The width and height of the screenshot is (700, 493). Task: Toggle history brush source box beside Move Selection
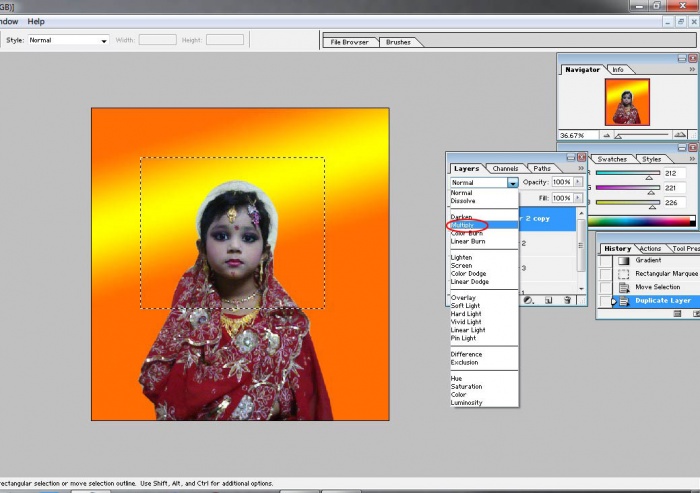[606, 287]
